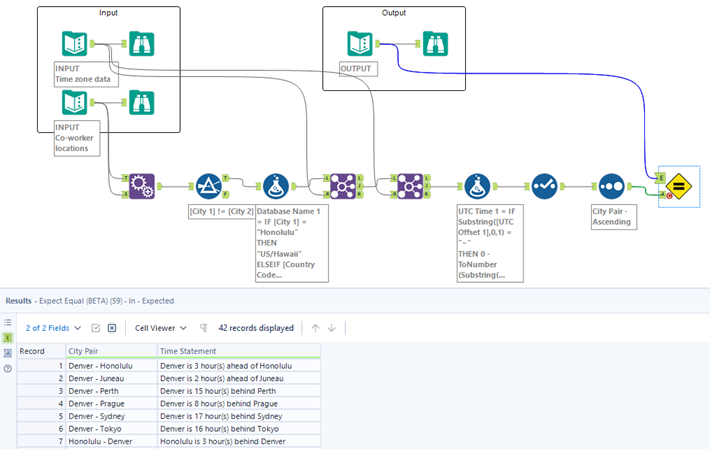Click the Filter tool True output anchor
This screenshot has width=710, height=449.
point(225,178)
